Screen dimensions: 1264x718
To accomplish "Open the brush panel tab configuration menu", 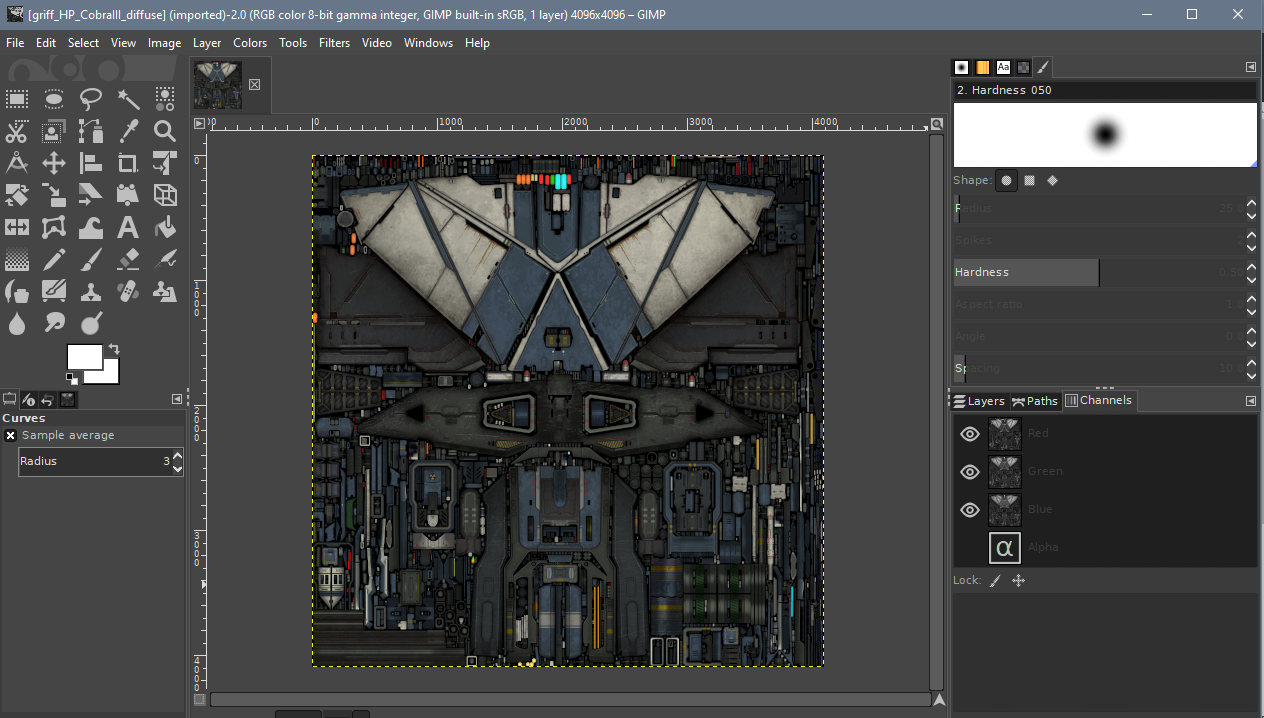I will [x=1250, y=67].
